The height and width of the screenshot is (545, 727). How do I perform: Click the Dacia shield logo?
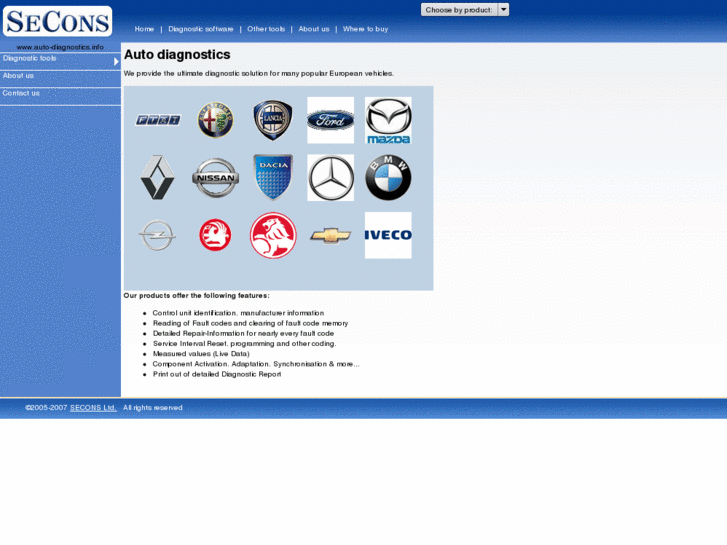[x=273, y=177]
